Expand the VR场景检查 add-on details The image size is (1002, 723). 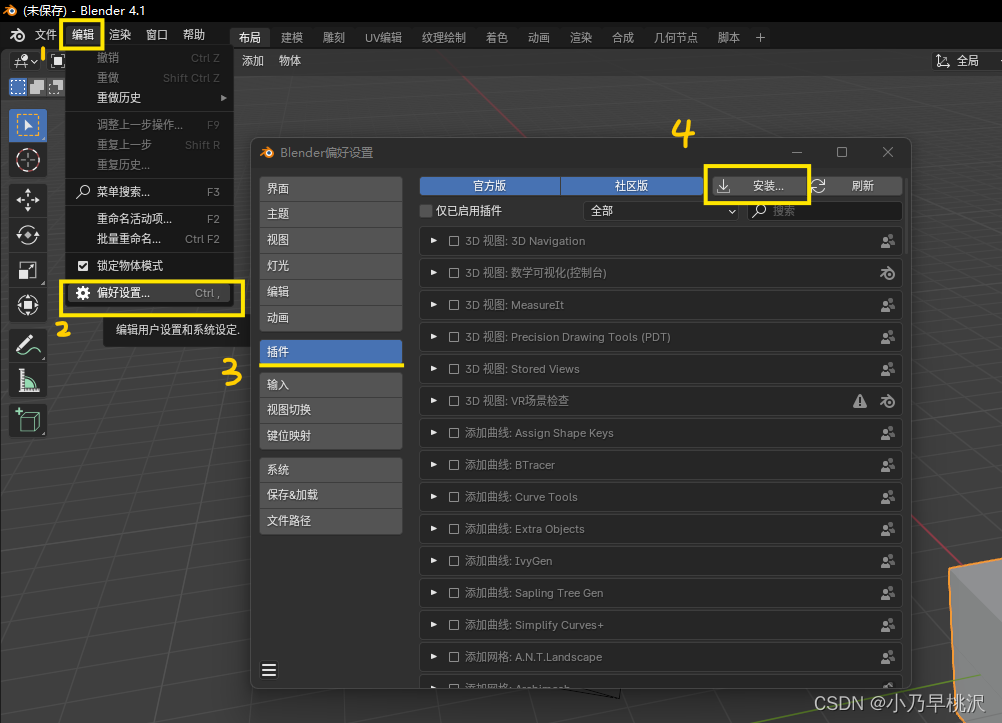click(x=434, y=401)
